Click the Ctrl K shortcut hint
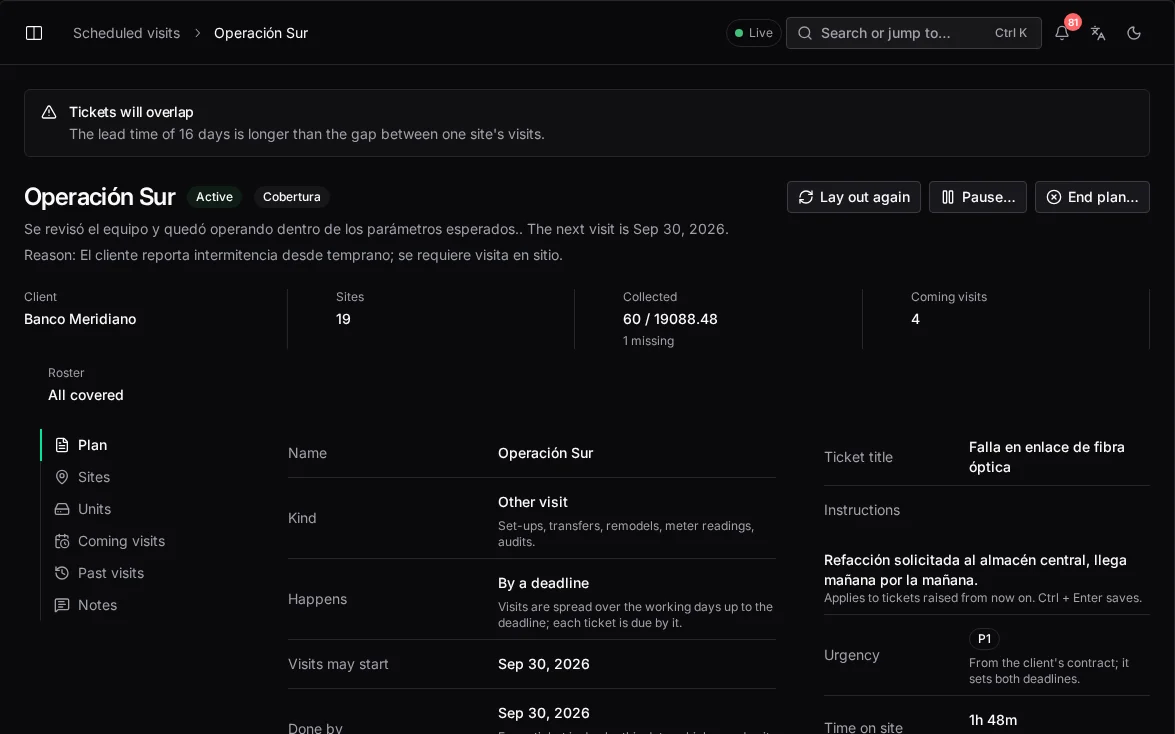Screen dimensions: 1175x734 click(1011, 33)
